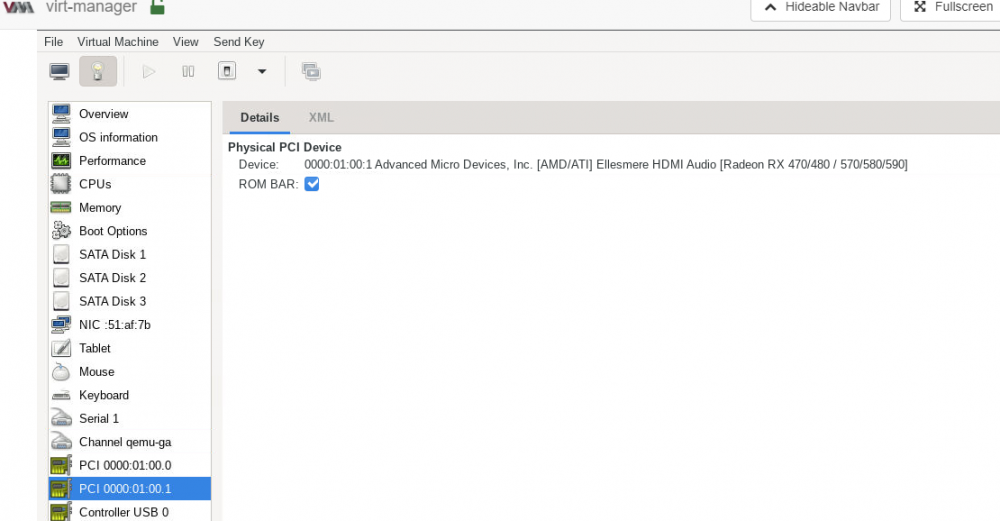This screenshot has height=521, width=1000.
Task: Switch to the Details tab
Action: pyautogui.click(x=260, y=118)
